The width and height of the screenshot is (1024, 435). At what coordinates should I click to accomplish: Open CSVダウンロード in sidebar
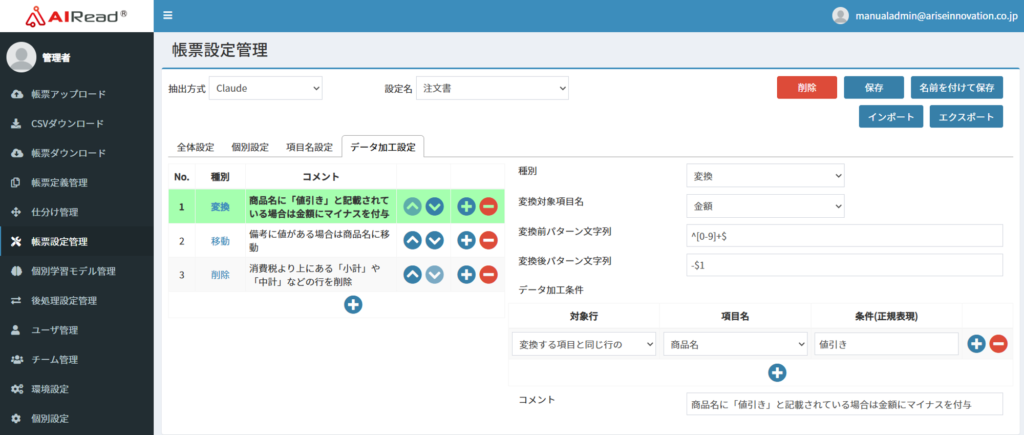tap(76, 123)
